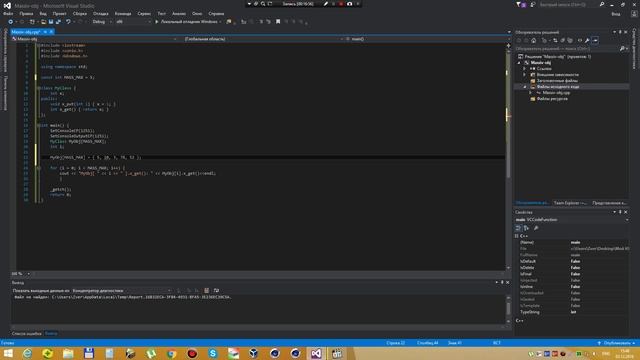This screenshot has width=640, height=360.
Task: Open Internet Explorer from the taskbar
Action: click(27, 353)
